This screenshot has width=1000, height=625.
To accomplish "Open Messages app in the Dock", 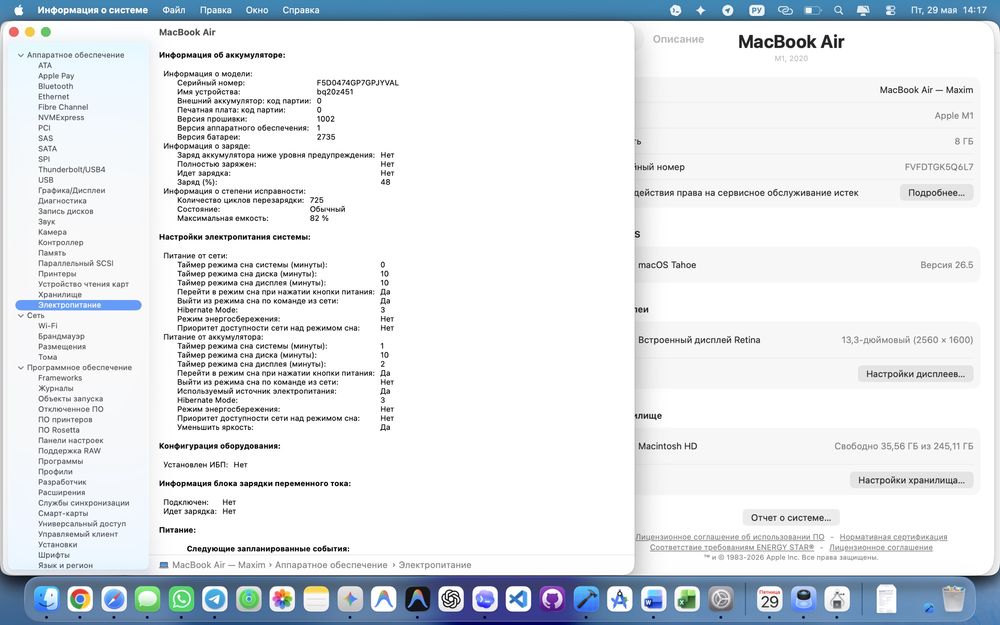I will tap(147, 599).
